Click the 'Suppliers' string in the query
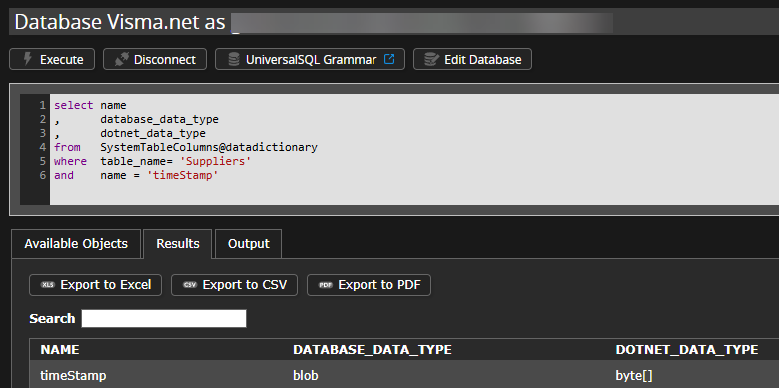This screenshot has height=388, width=779. [x=216, y=161]
